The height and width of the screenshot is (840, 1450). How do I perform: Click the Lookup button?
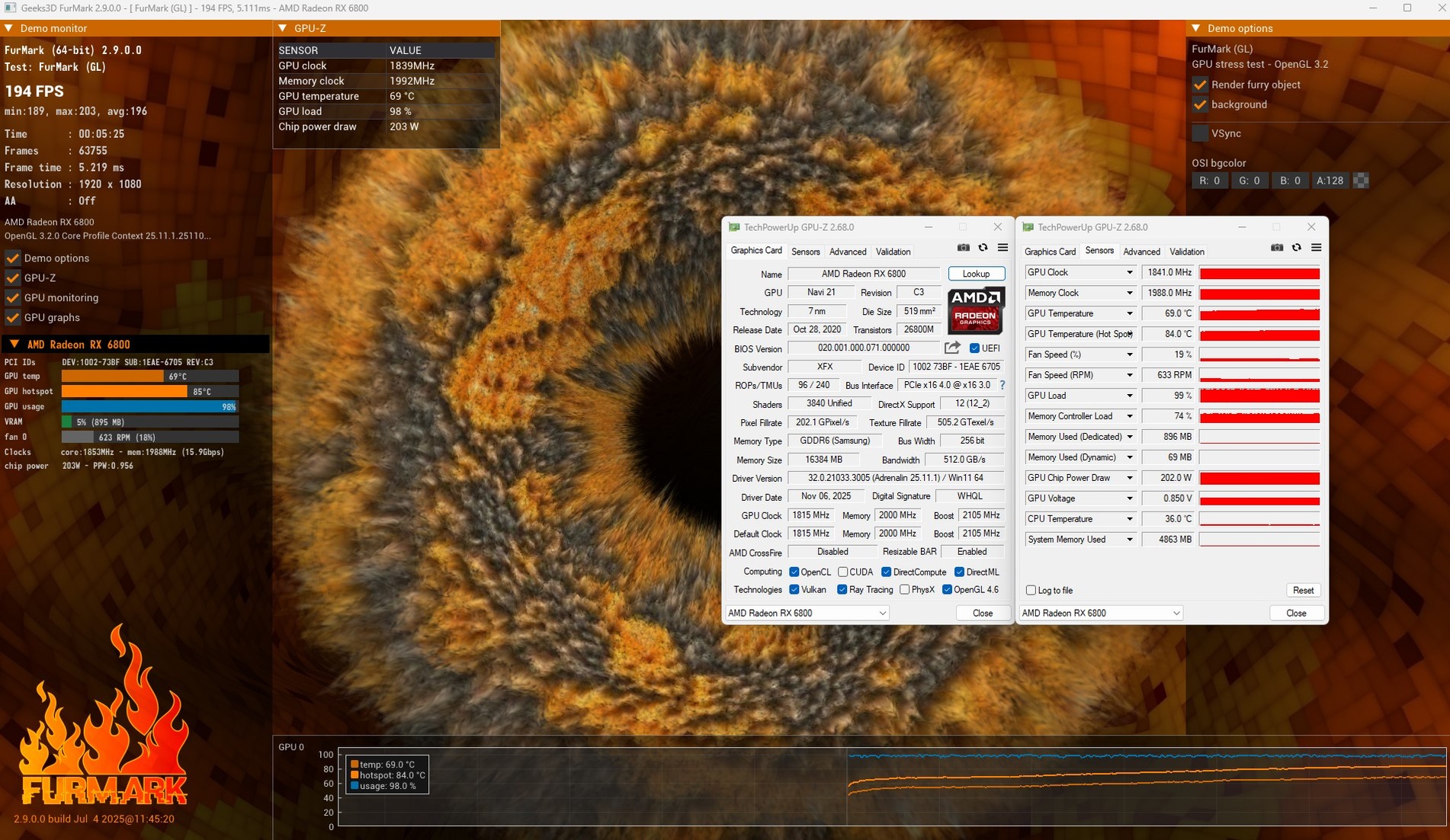[976, 274]
